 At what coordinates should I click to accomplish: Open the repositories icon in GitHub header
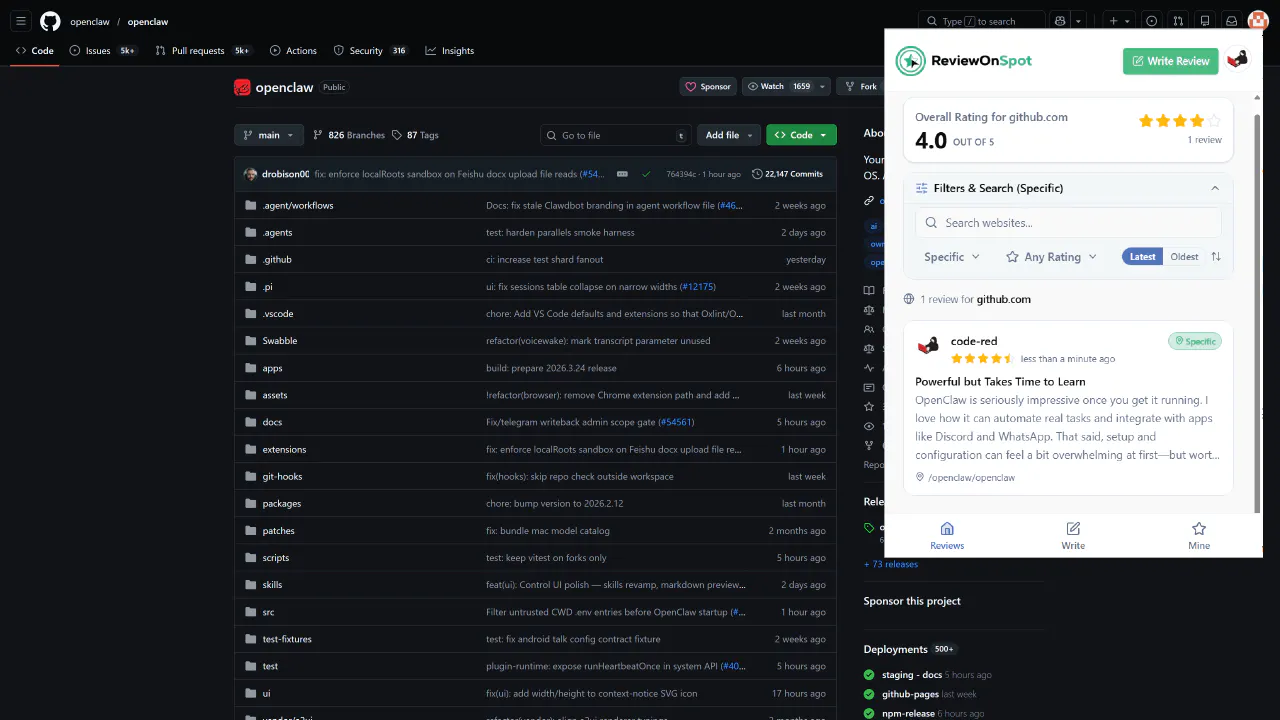click(1205, 21)
